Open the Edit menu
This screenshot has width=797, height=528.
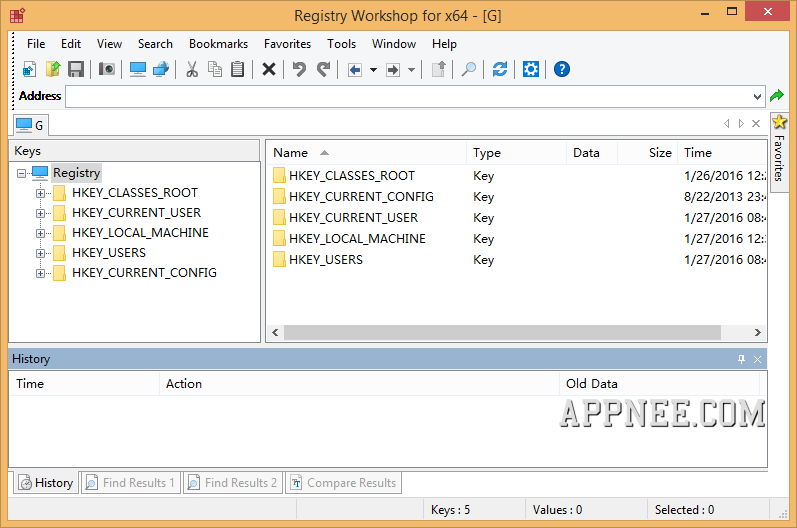pyautogui.click(x=71, y=44)
